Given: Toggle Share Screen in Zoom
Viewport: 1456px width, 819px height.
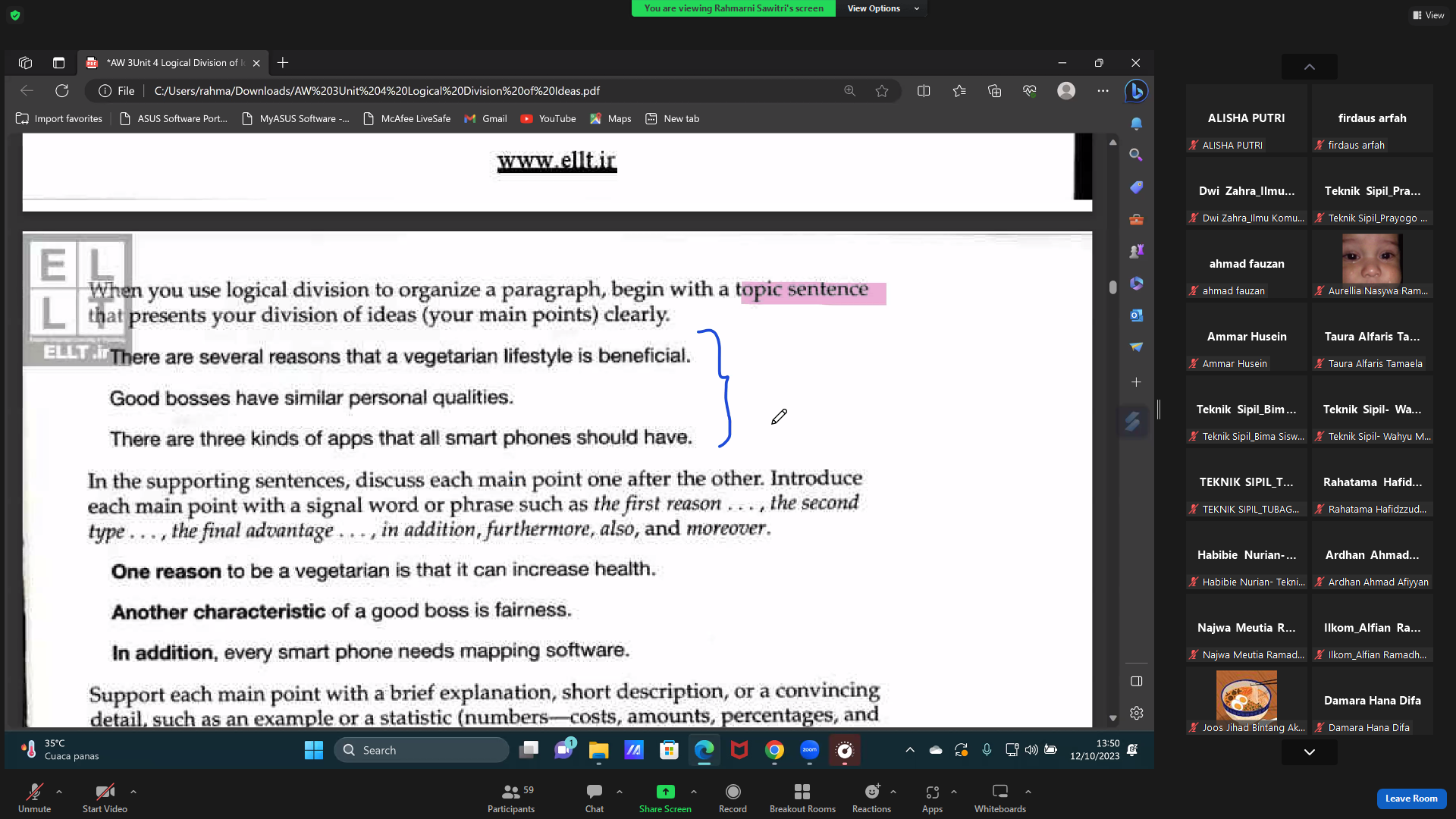Looking at the screenshot, I should [x=665, y=799].
